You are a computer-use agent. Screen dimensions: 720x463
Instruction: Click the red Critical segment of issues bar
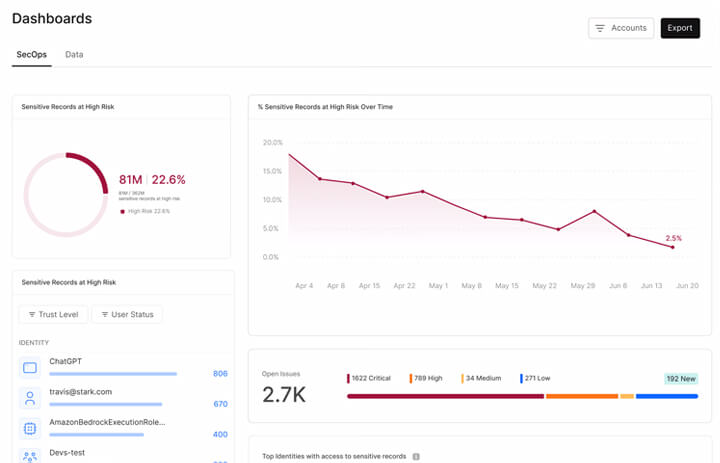pyautogui.click(x=445, y=396)
